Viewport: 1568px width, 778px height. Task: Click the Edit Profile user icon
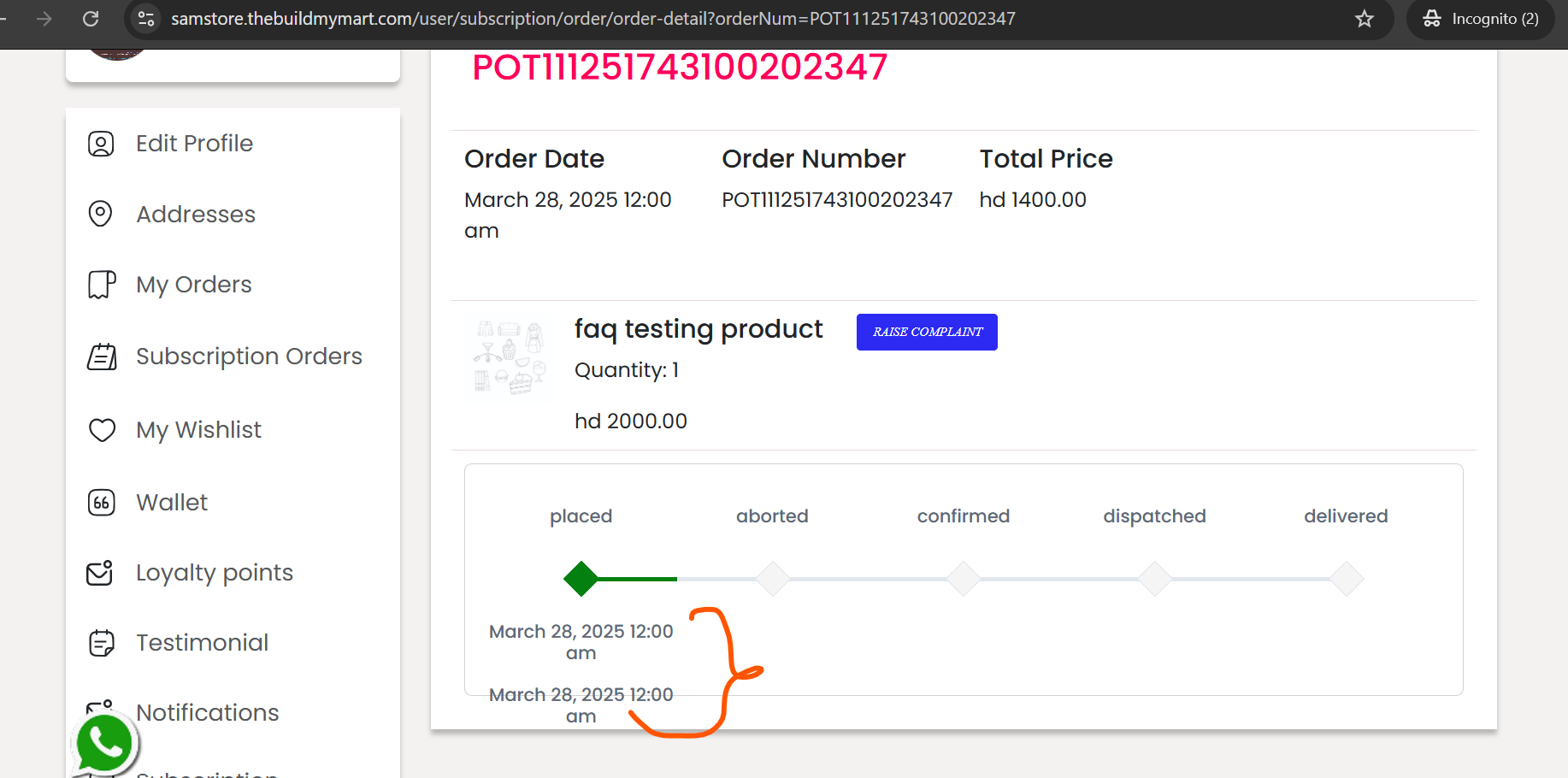(x=101, y=144)
